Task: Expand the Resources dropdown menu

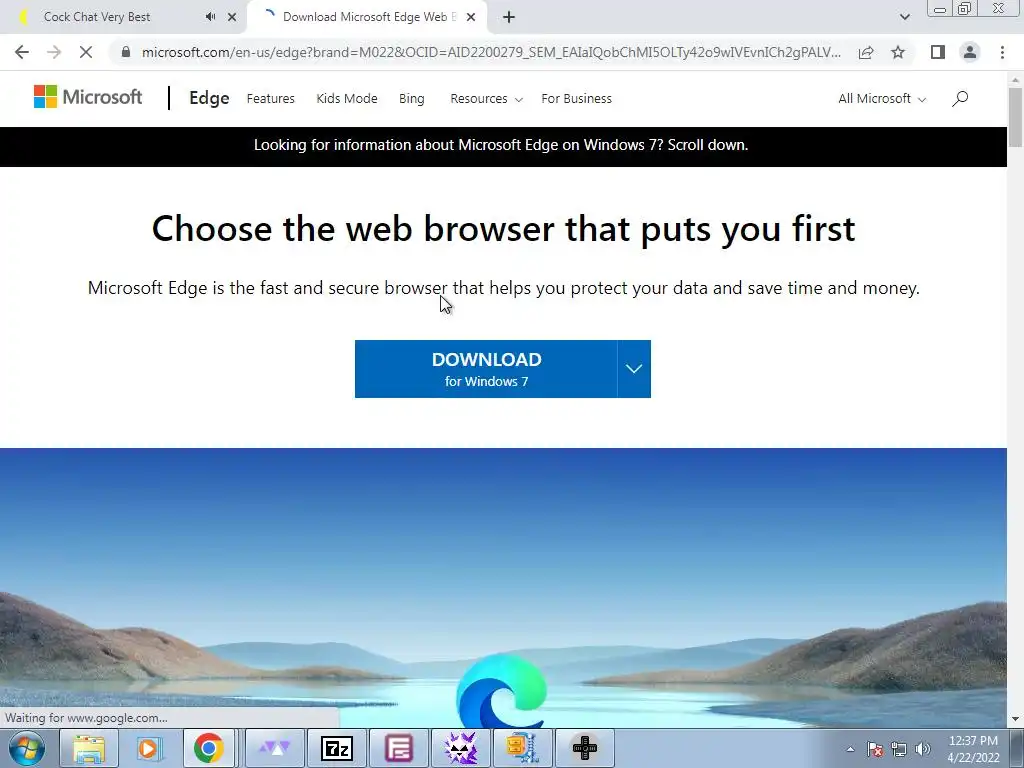Action: [x=487, y=99]
